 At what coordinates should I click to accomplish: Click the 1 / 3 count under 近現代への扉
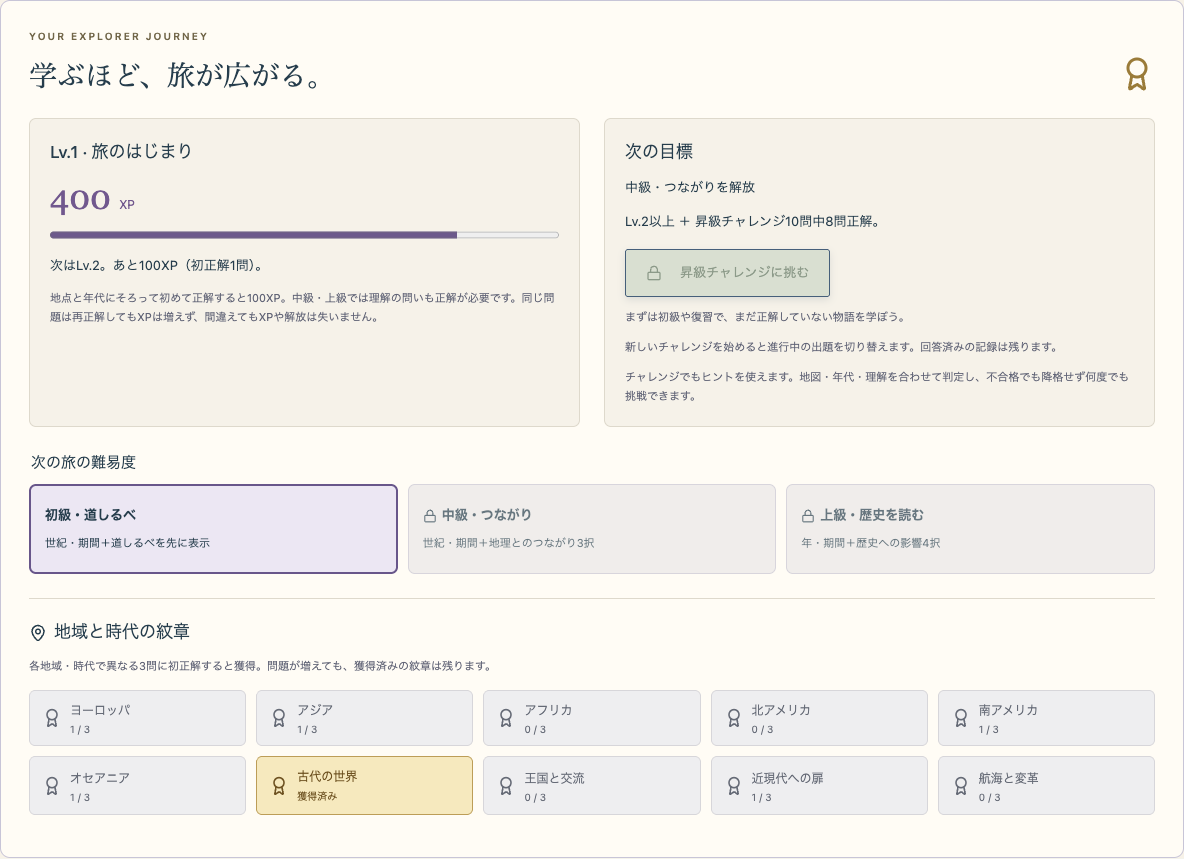click(762, 798)
